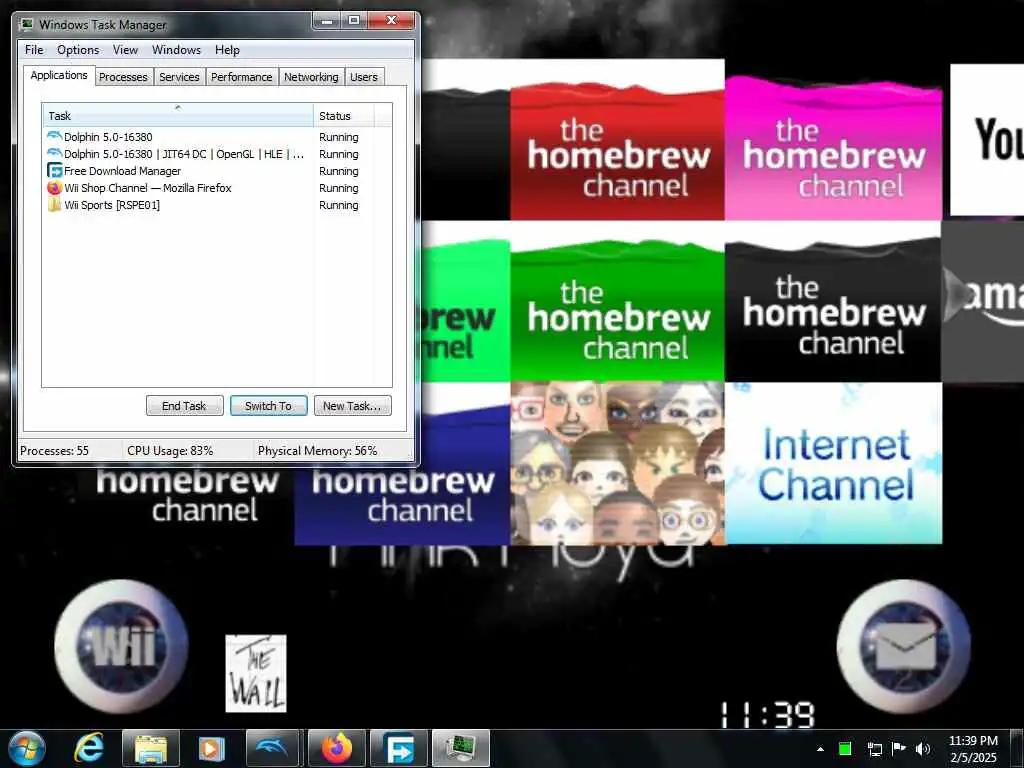The image size is (1024, 768).
Task: Open the green Homebrew Channel tile
Action: pyautogui.click(x=617, y=310)
